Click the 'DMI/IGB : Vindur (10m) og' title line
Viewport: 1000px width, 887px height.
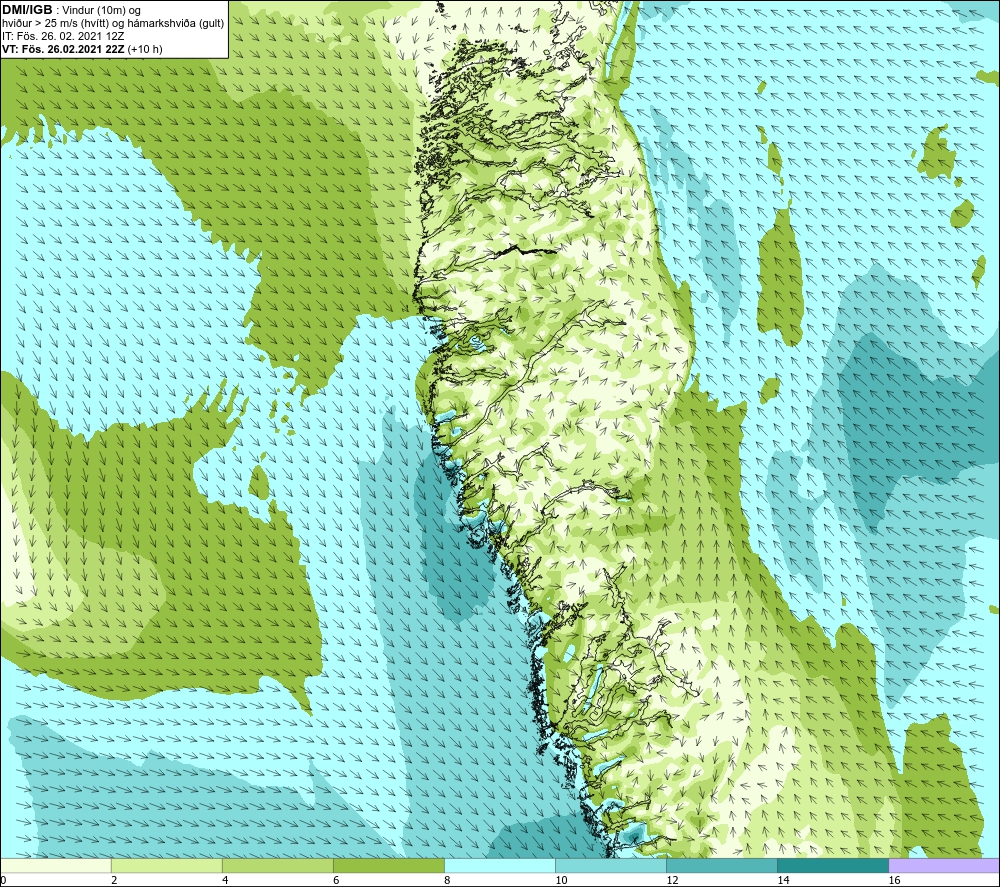tap(71, 10)
